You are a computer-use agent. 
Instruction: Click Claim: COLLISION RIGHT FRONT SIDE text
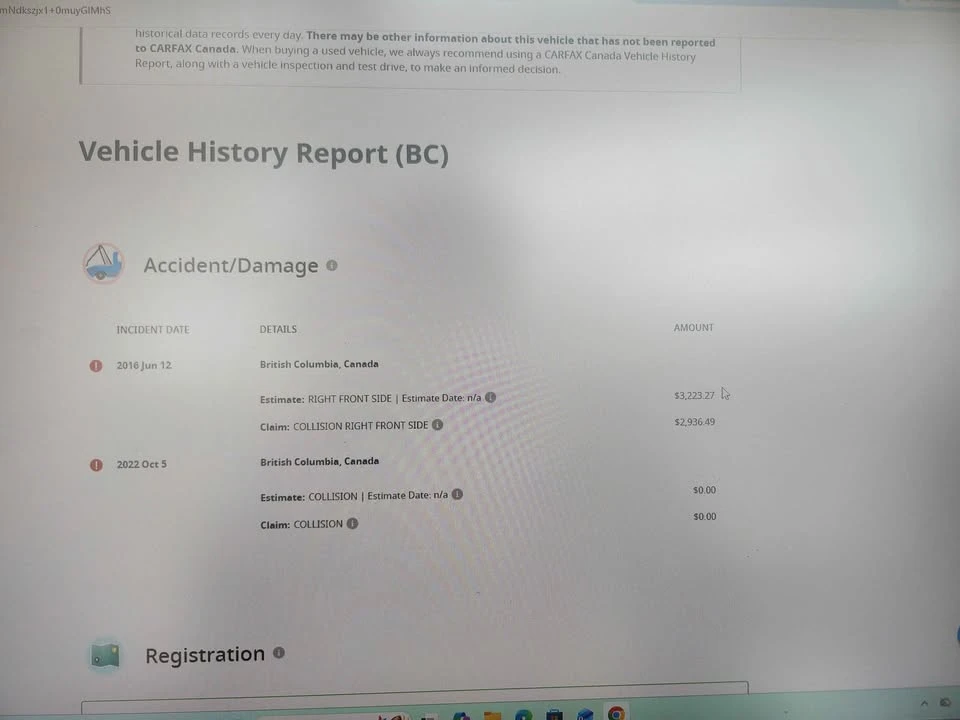point(344,426)
